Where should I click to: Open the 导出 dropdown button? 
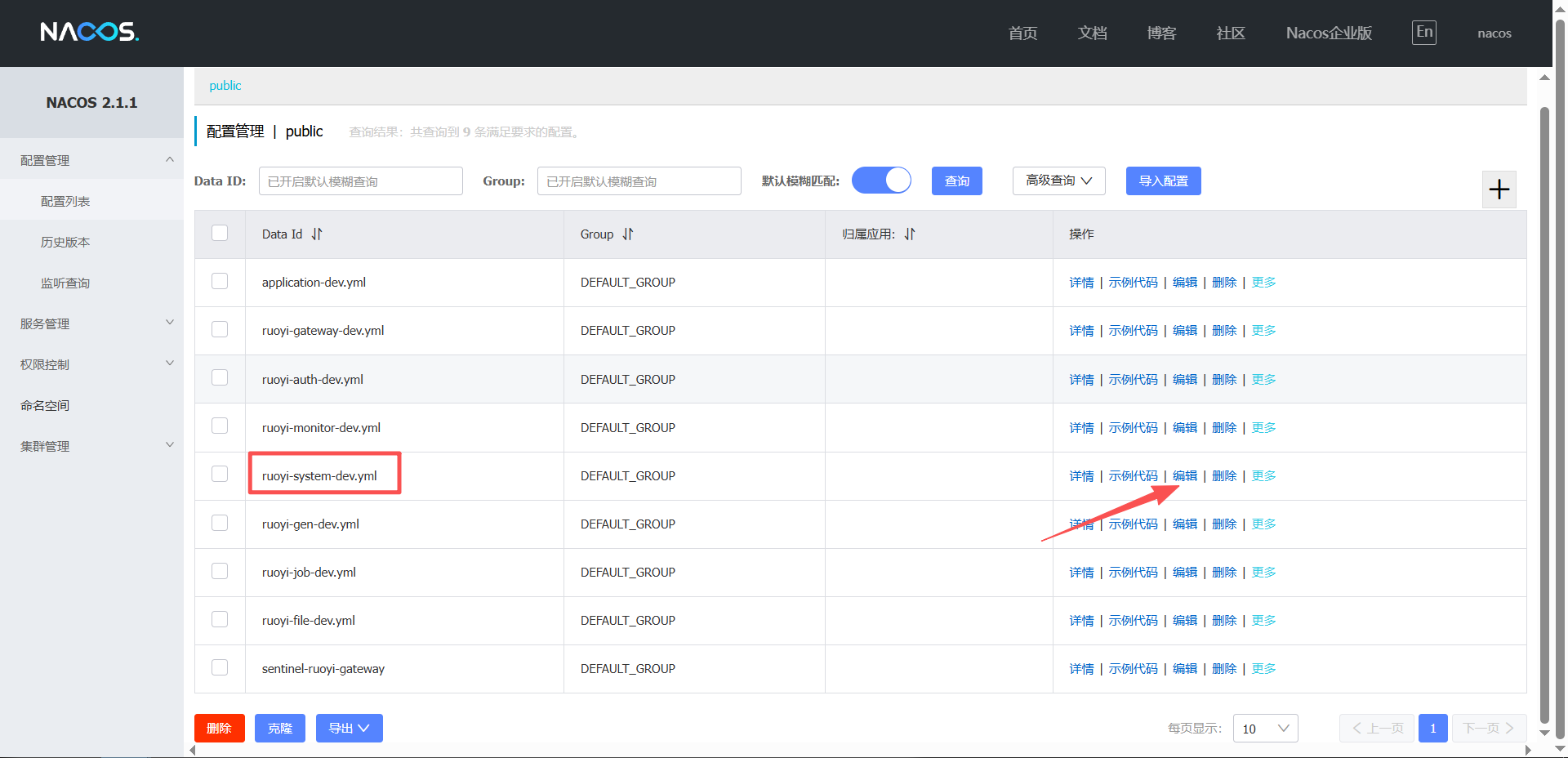pyautogui.click(x=349, y=728)
